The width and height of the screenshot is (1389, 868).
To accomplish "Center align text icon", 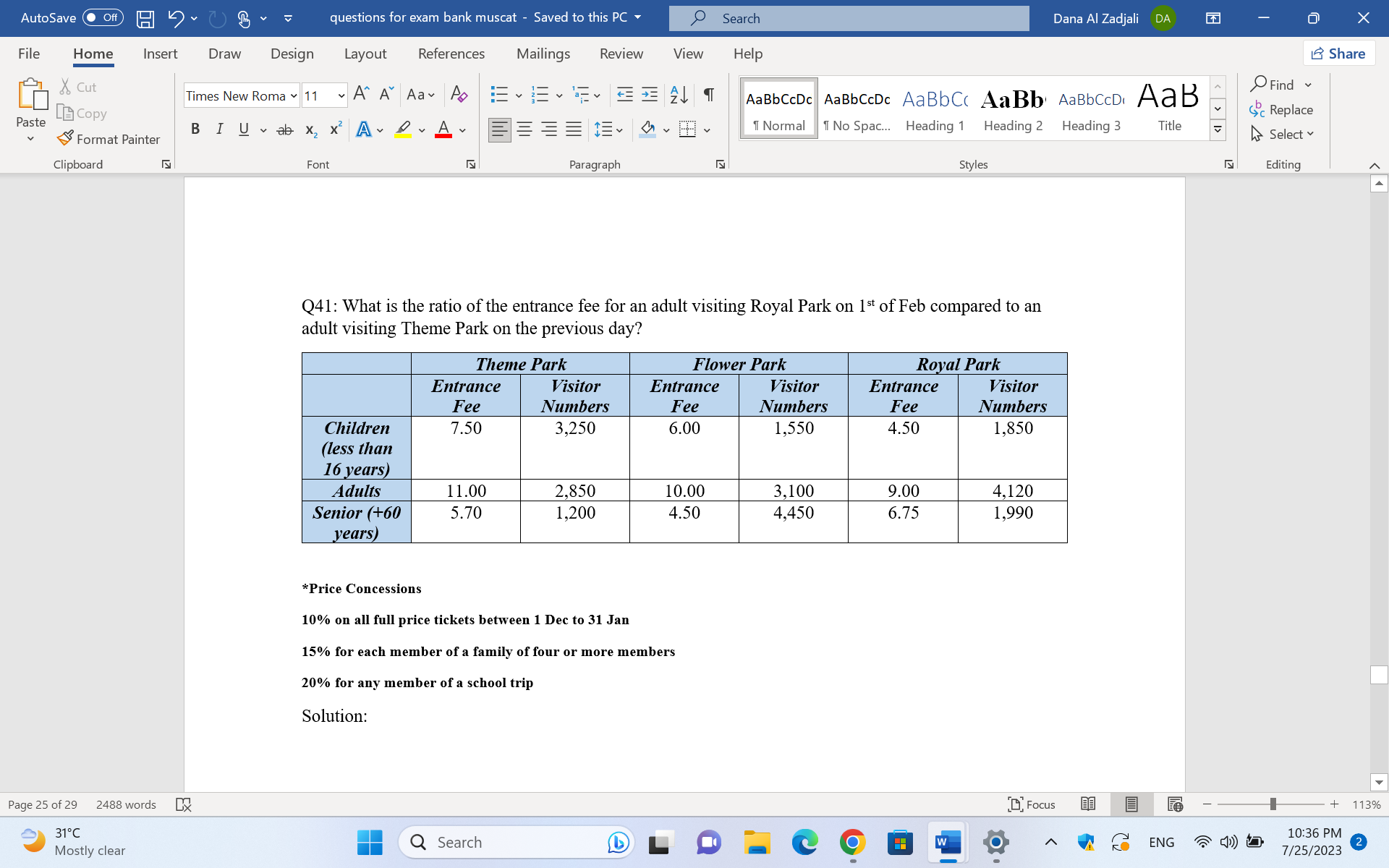I will pyautogui.click(x=524, y=129).
